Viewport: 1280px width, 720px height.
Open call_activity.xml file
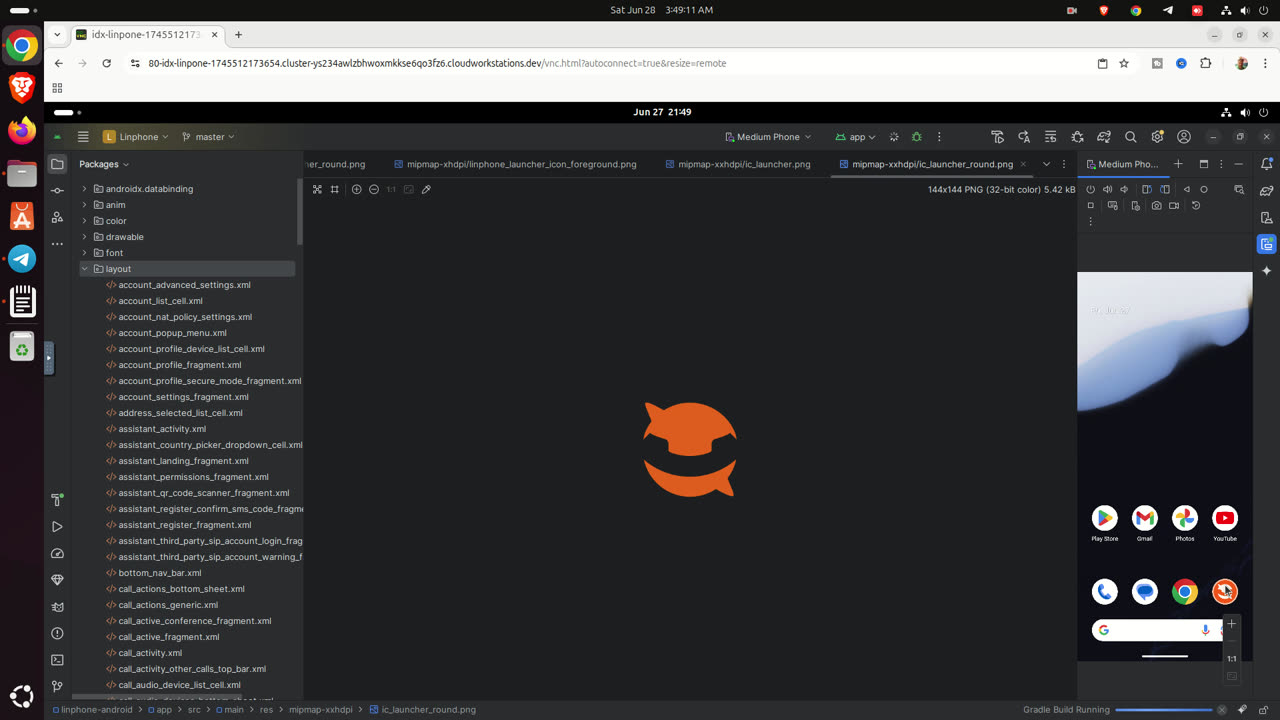click(150, 653)
